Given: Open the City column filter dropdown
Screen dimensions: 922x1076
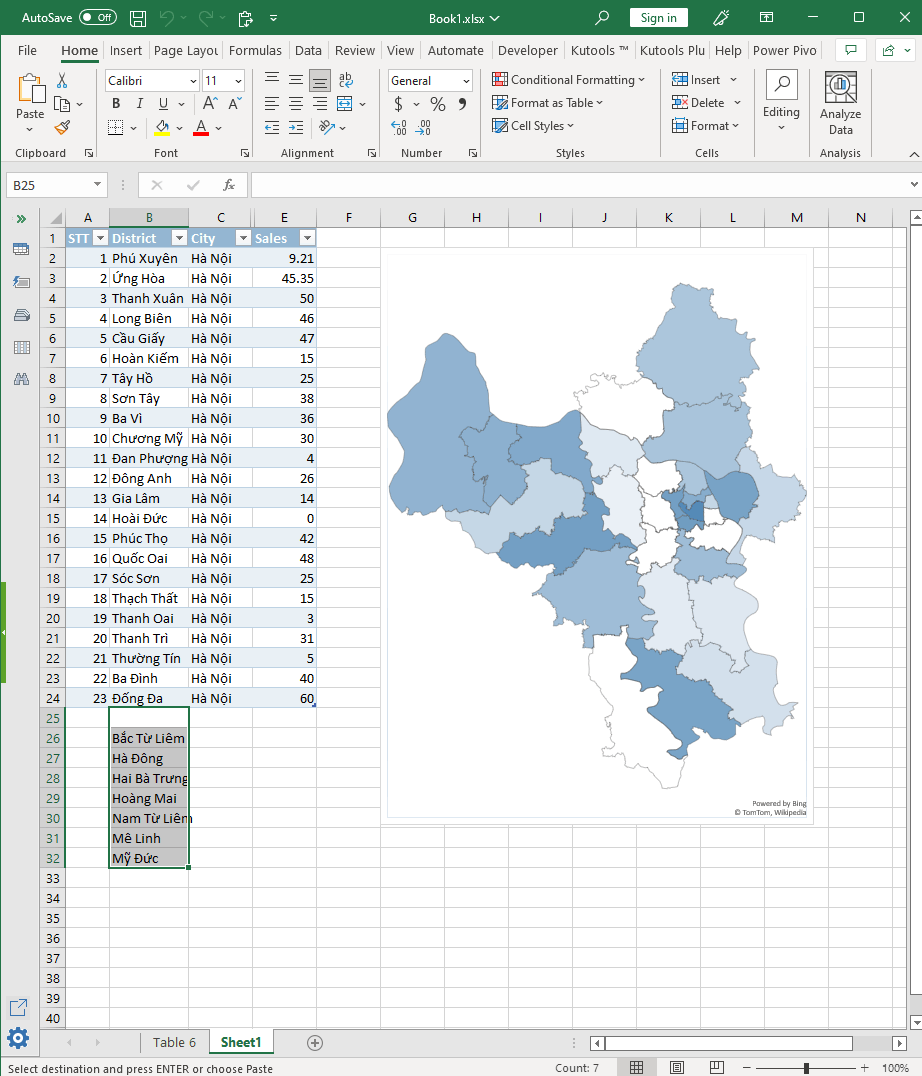Looking at the screenshot, I should (243, 238).
